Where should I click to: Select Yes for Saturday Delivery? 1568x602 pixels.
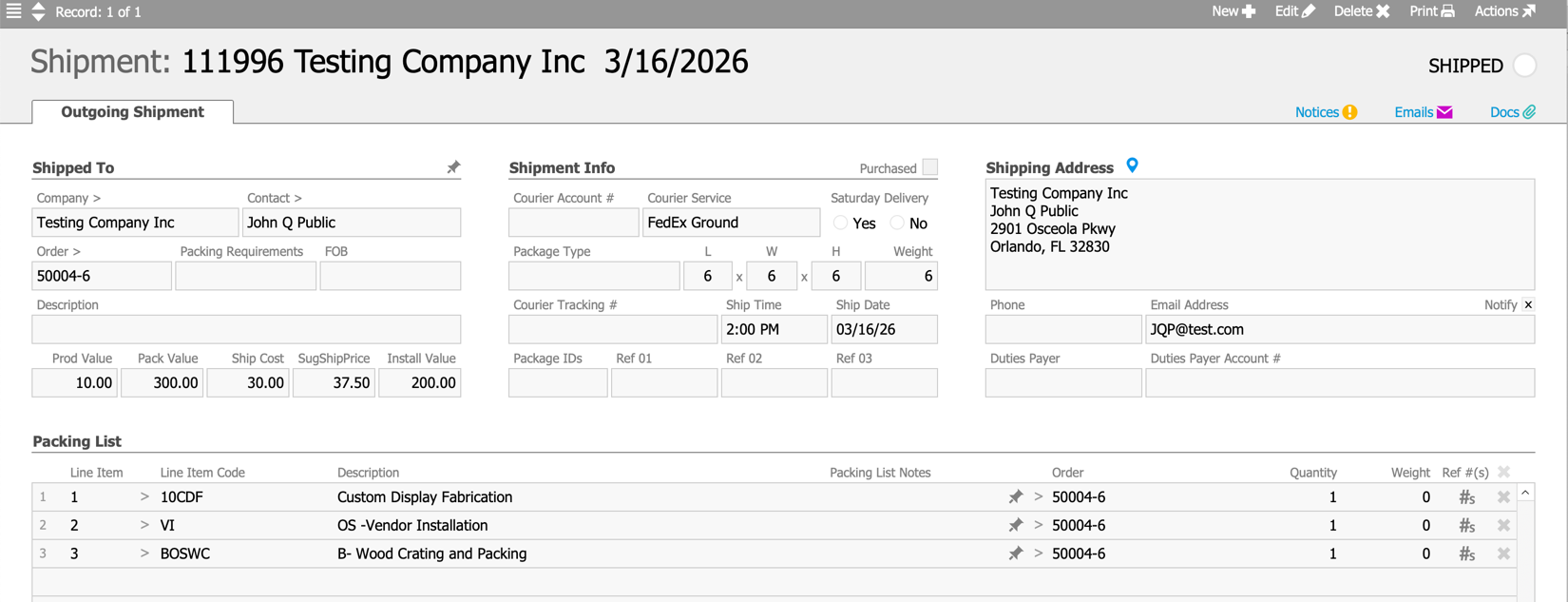click(841, 223)
